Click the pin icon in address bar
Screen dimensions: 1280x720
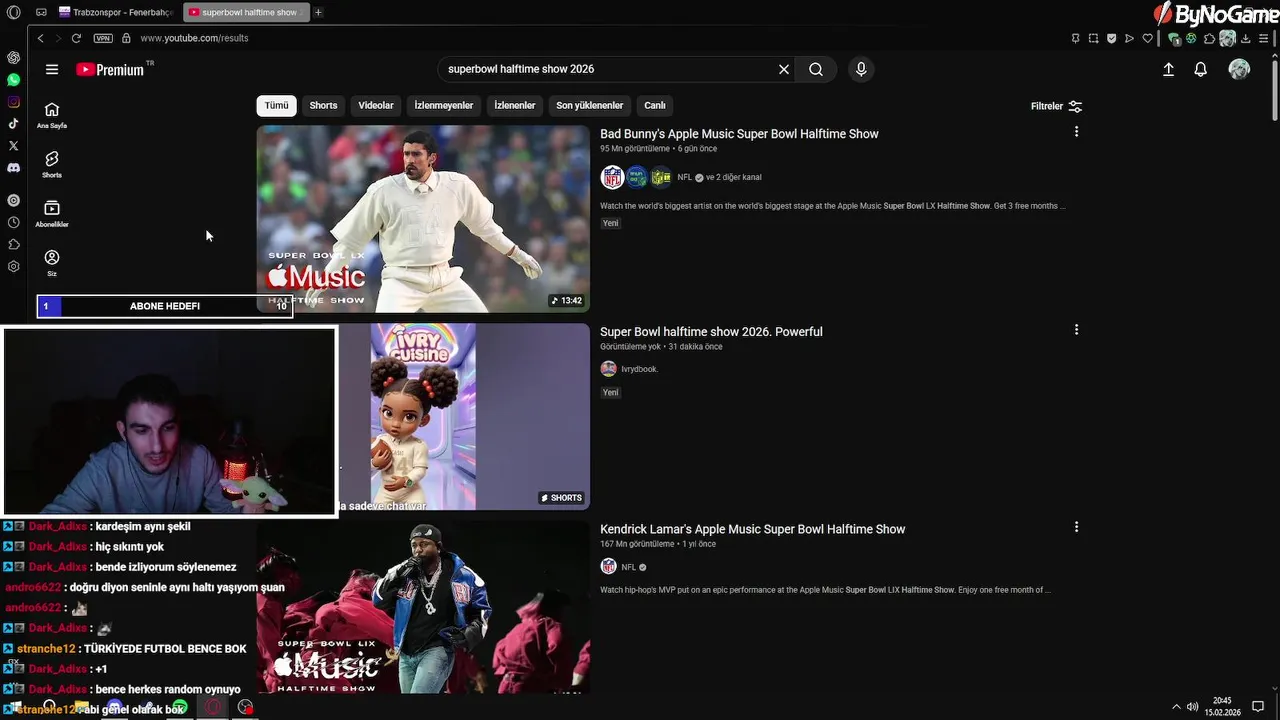(1075, 38)
